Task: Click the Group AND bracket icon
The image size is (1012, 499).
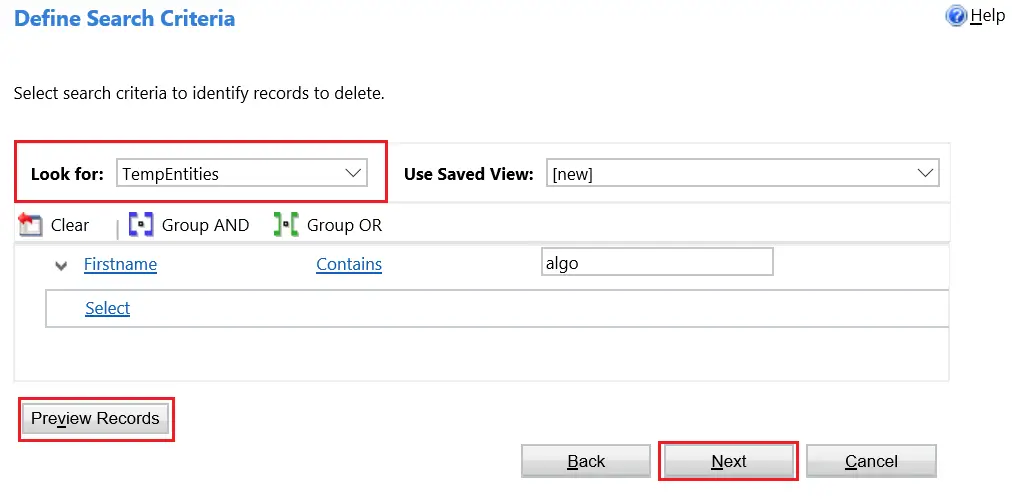Action: (x=141, y=225)
